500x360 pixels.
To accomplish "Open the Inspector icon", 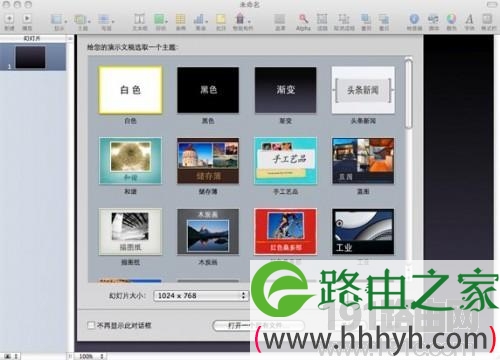I will (x=414, y=19).
